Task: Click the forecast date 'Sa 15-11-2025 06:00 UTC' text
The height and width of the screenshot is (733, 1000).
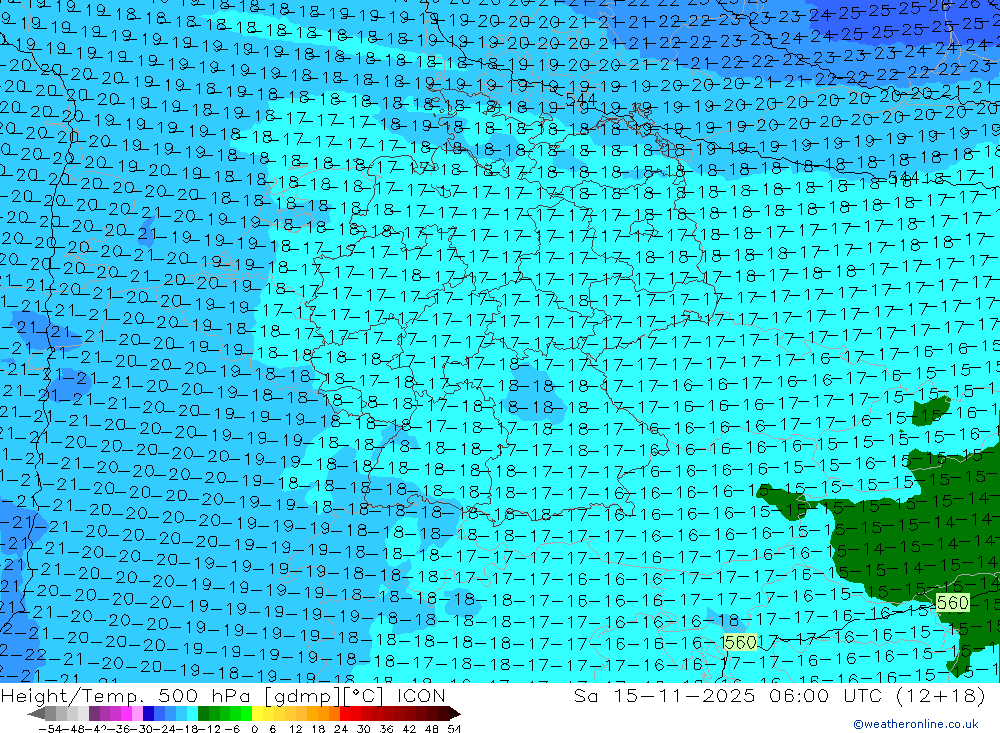Action: pyautogui.click(x=728, y=696)
